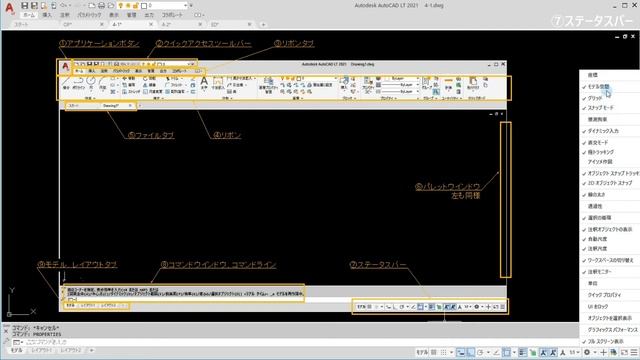Screen dimensions: 640x360
Task: Open the workspace switching dropdown arrow
Action: (x=595, y=352)
